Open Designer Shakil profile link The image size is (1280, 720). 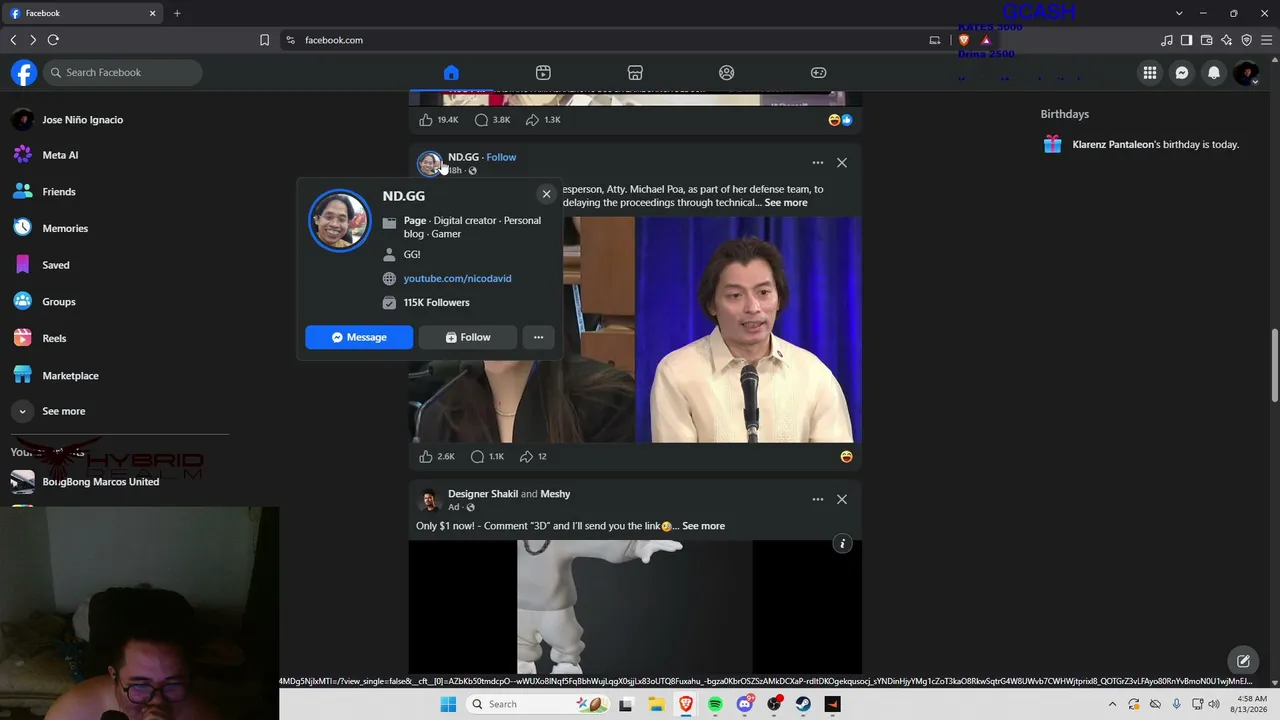pos(483,494)
